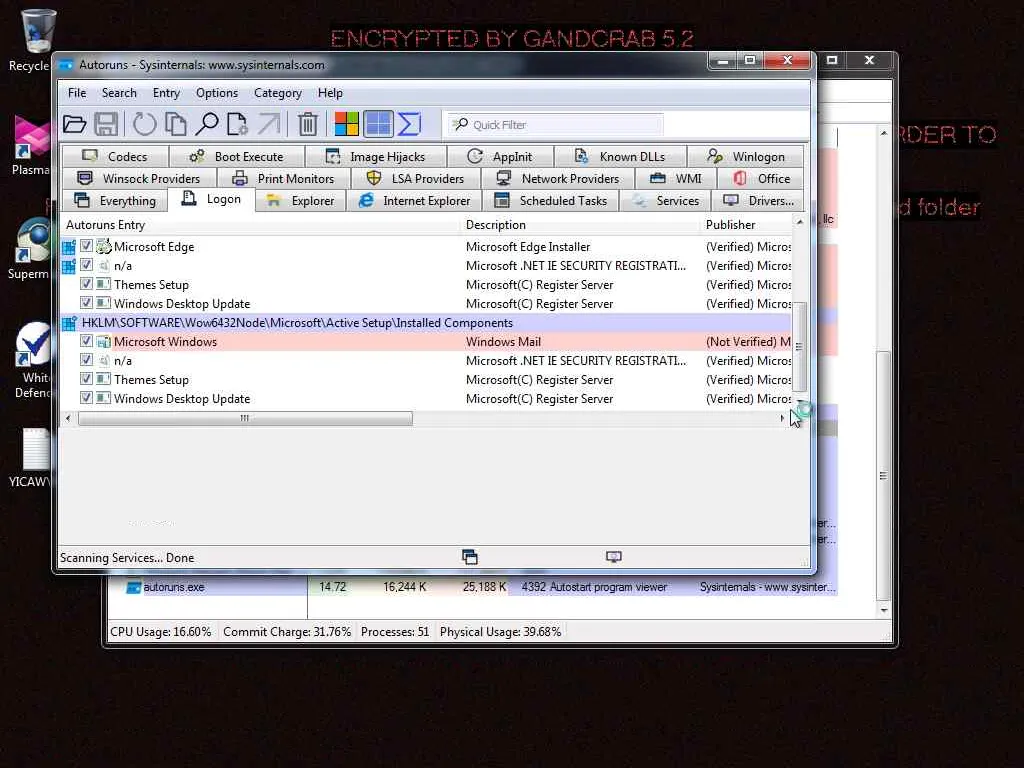Delete entry with the trash icon
Viewport: 1024px width, 768px height.
308,124
